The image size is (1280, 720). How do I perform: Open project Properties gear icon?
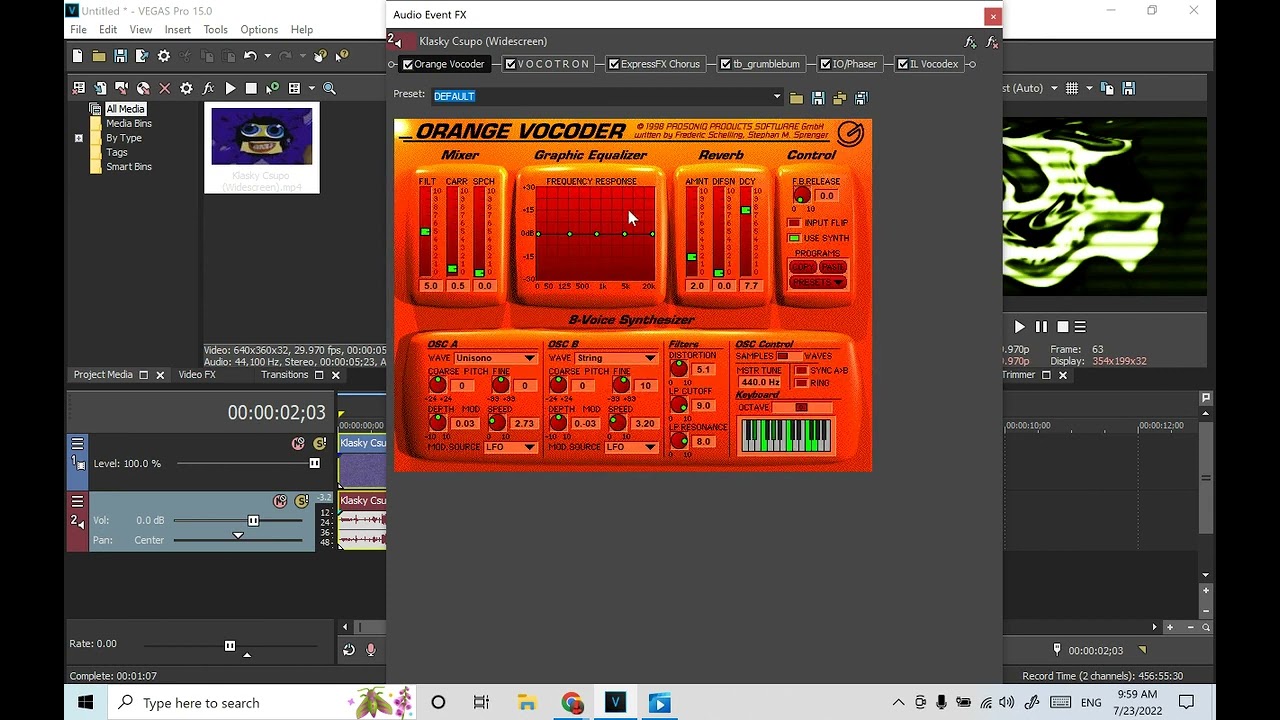click(164, 57)
